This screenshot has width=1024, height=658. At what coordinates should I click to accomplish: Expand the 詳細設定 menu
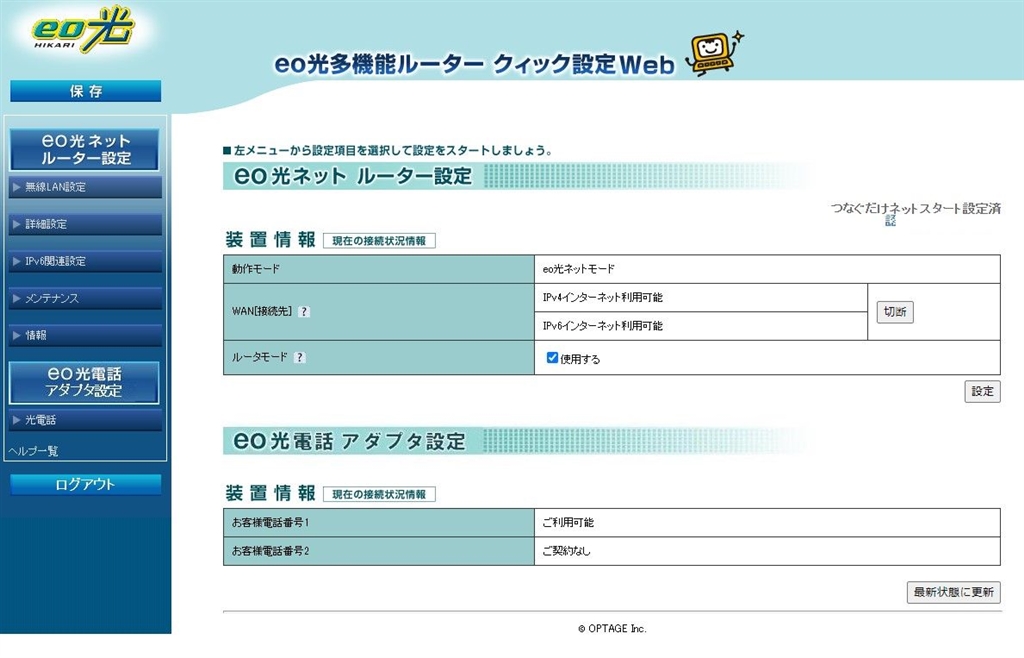click(x=85, y=225)
